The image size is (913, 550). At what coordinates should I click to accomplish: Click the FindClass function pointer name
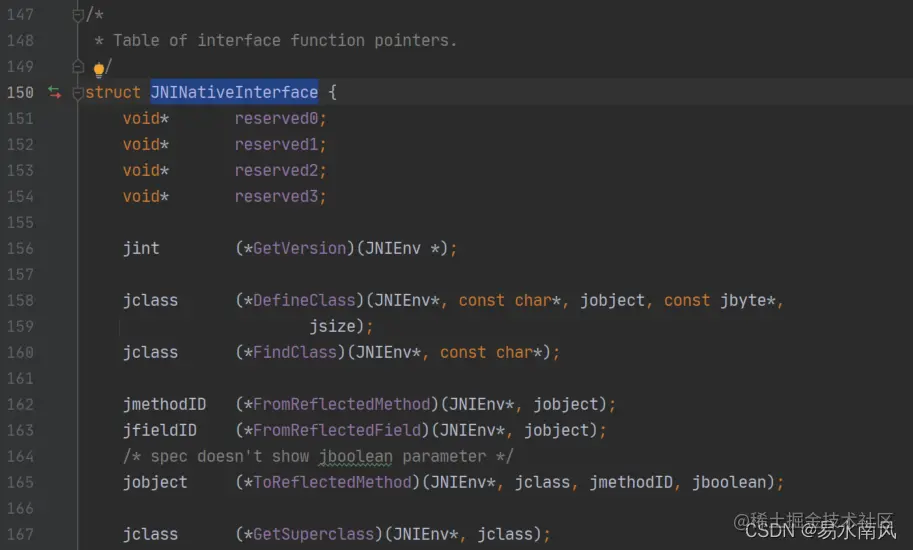coord(295,352)
